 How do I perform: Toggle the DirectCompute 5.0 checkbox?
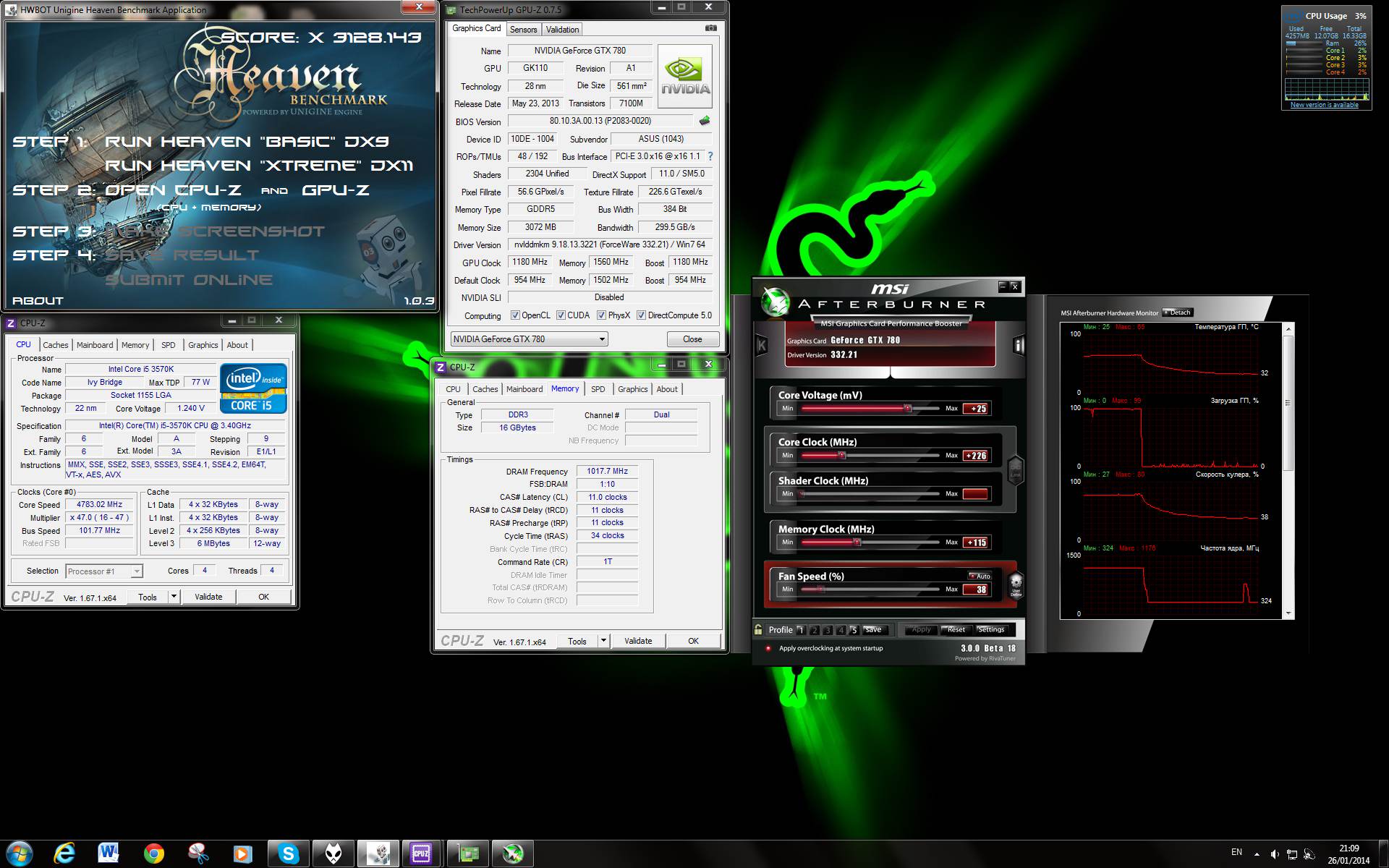(641, 315)
